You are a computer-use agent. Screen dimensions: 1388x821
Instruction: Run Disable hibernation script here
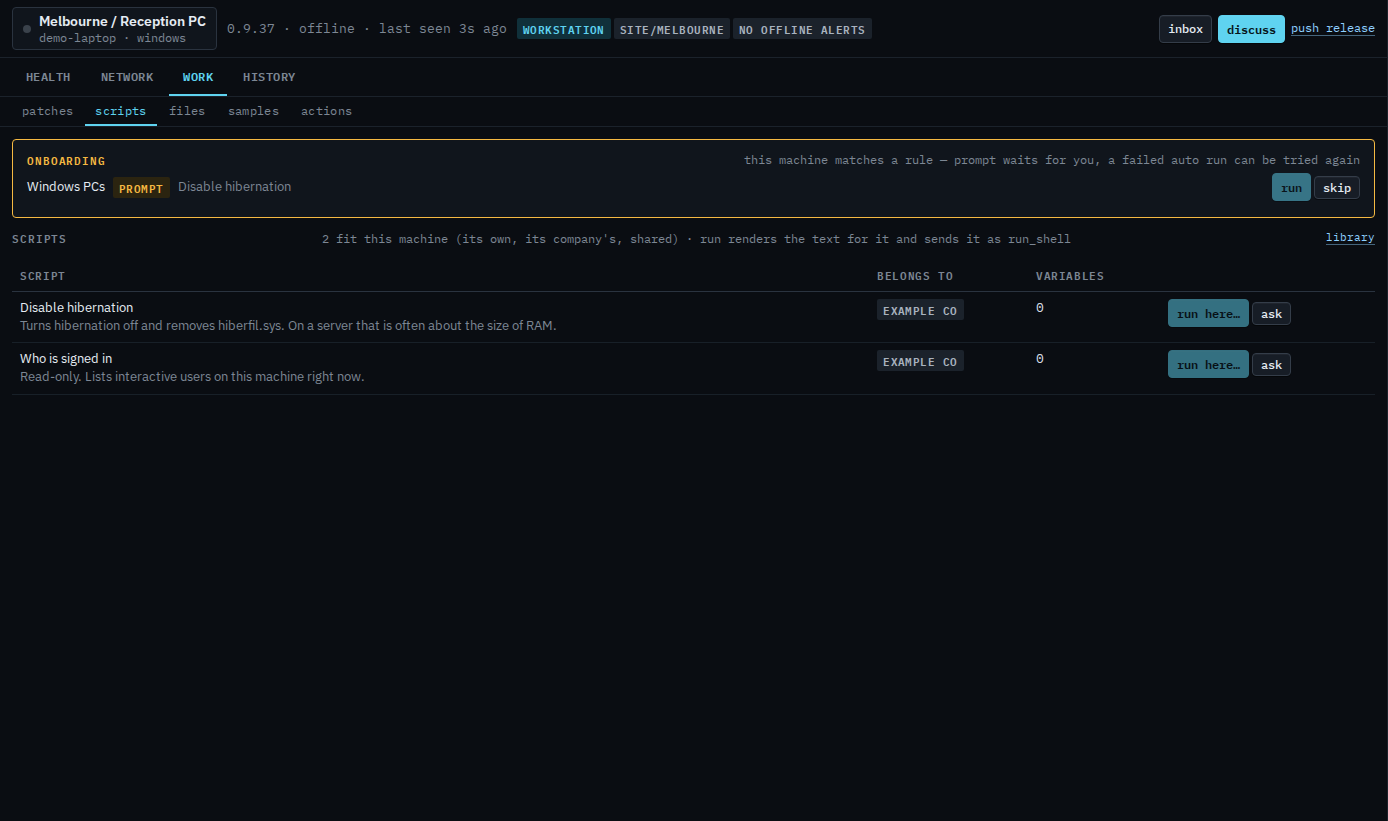coord(1208,313)
